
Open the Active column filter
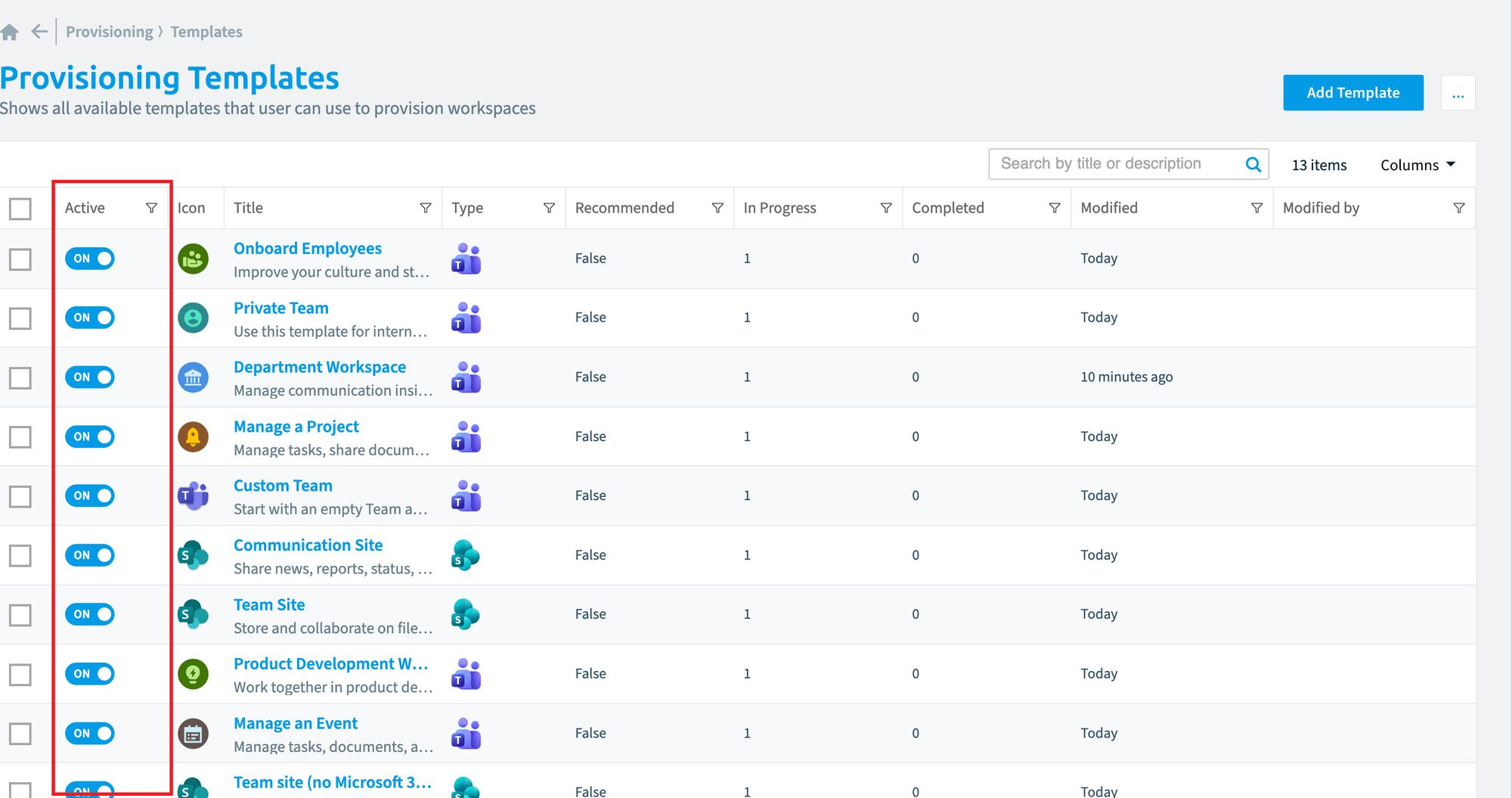151,208
